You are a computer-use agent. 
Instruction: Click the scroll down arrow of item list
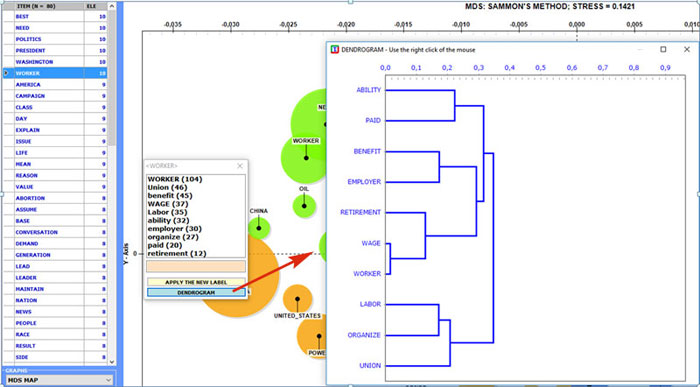point(112,362)
